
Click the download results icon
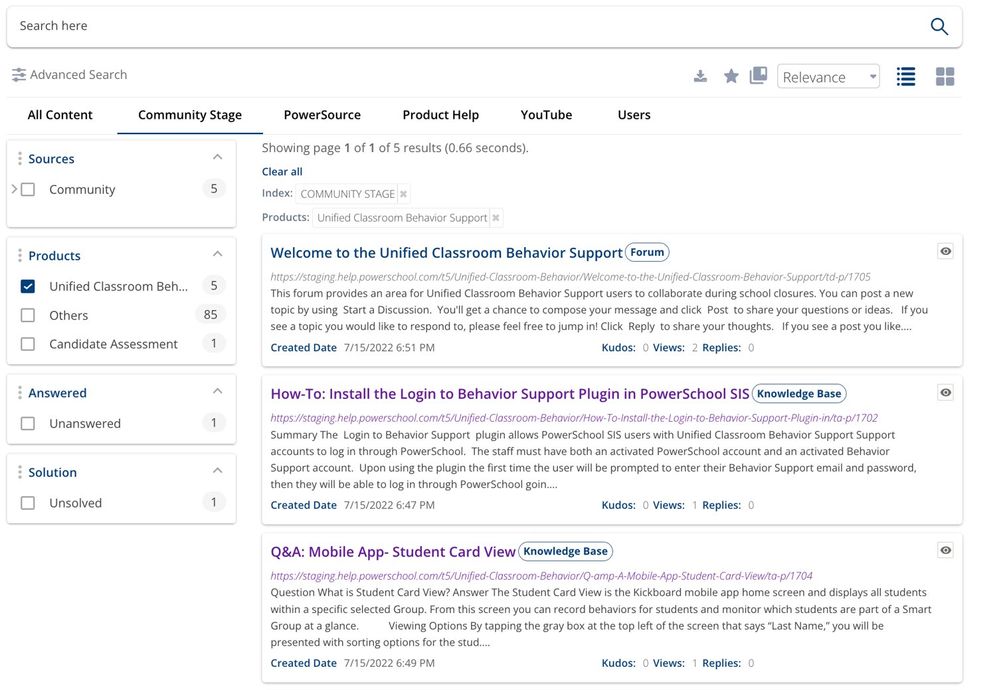(x=700, y=77)
